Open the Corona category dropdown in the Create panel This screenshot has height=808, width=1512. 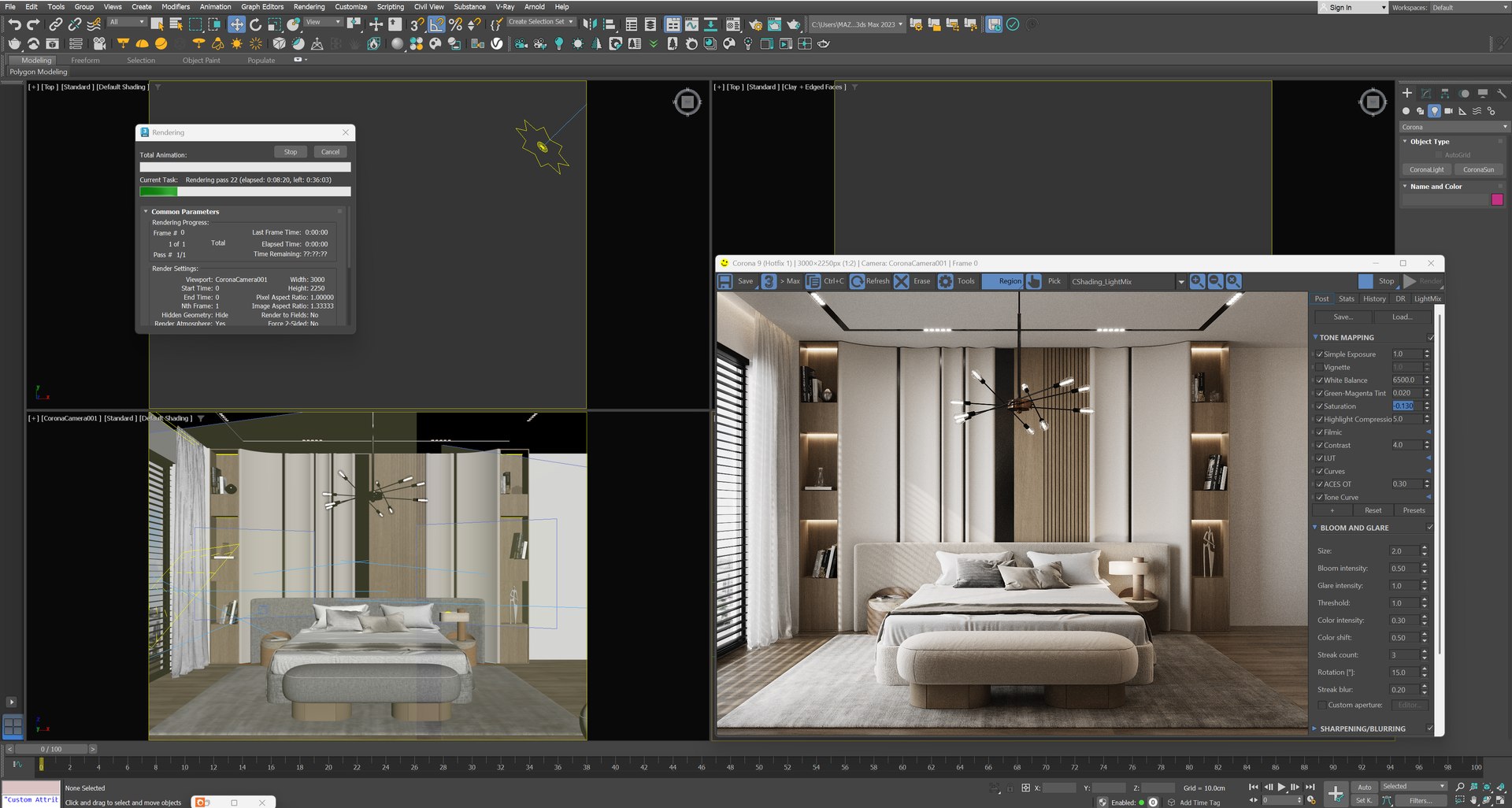(1454, 127)
